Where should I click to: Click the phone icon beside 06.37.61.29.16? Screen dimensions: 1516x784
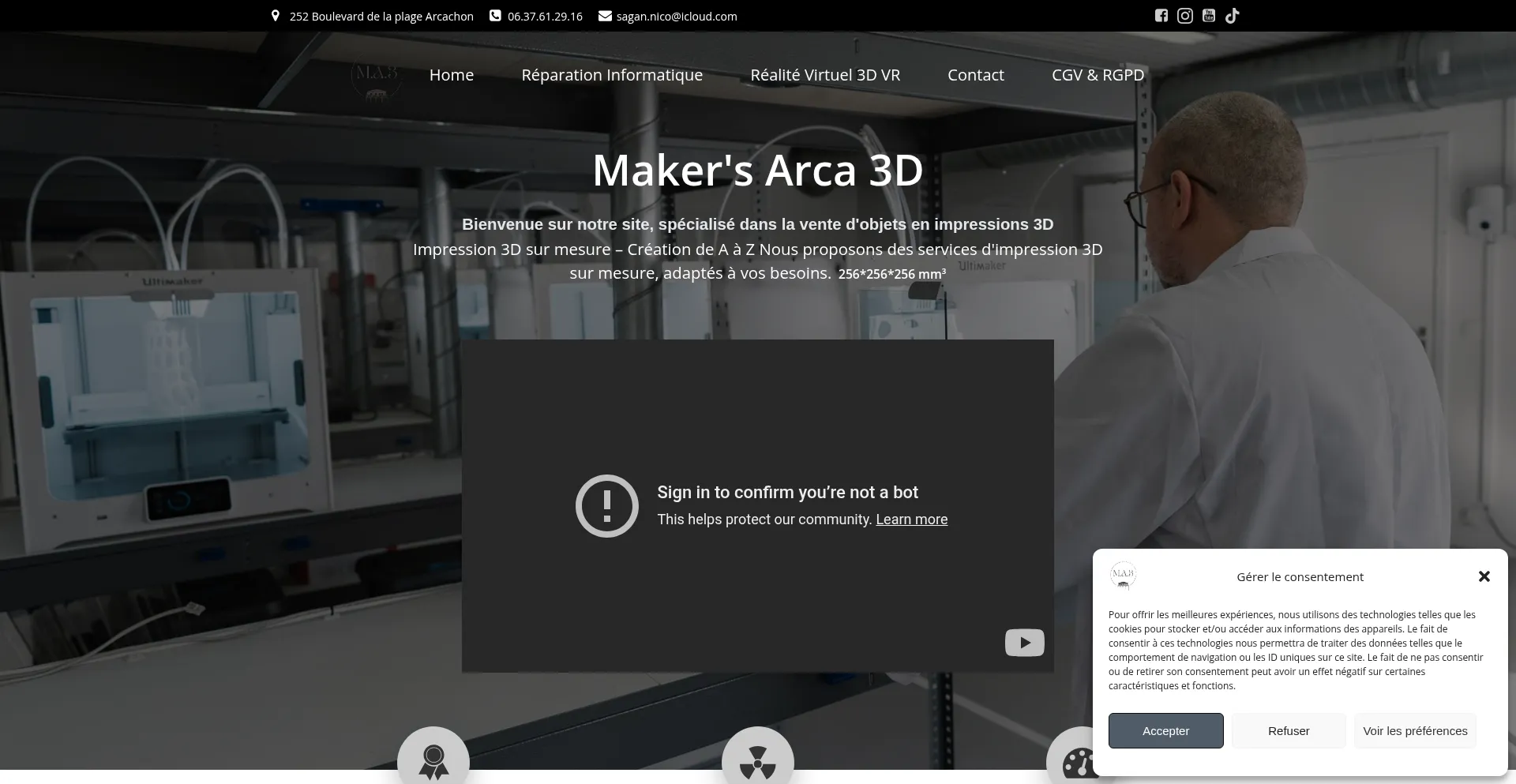point(495,16)
